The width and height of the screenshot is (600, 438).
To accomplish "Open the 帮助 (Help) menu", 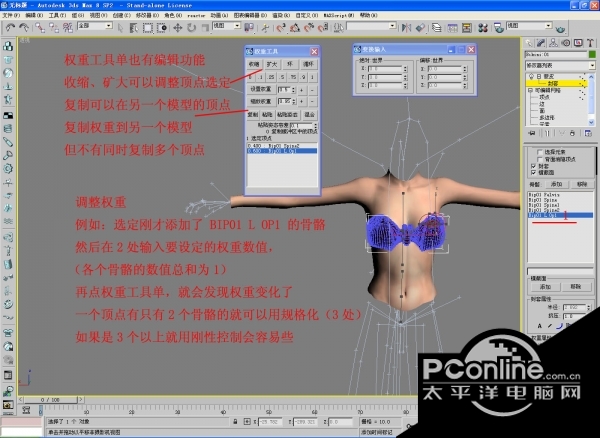I will point(368,15).
